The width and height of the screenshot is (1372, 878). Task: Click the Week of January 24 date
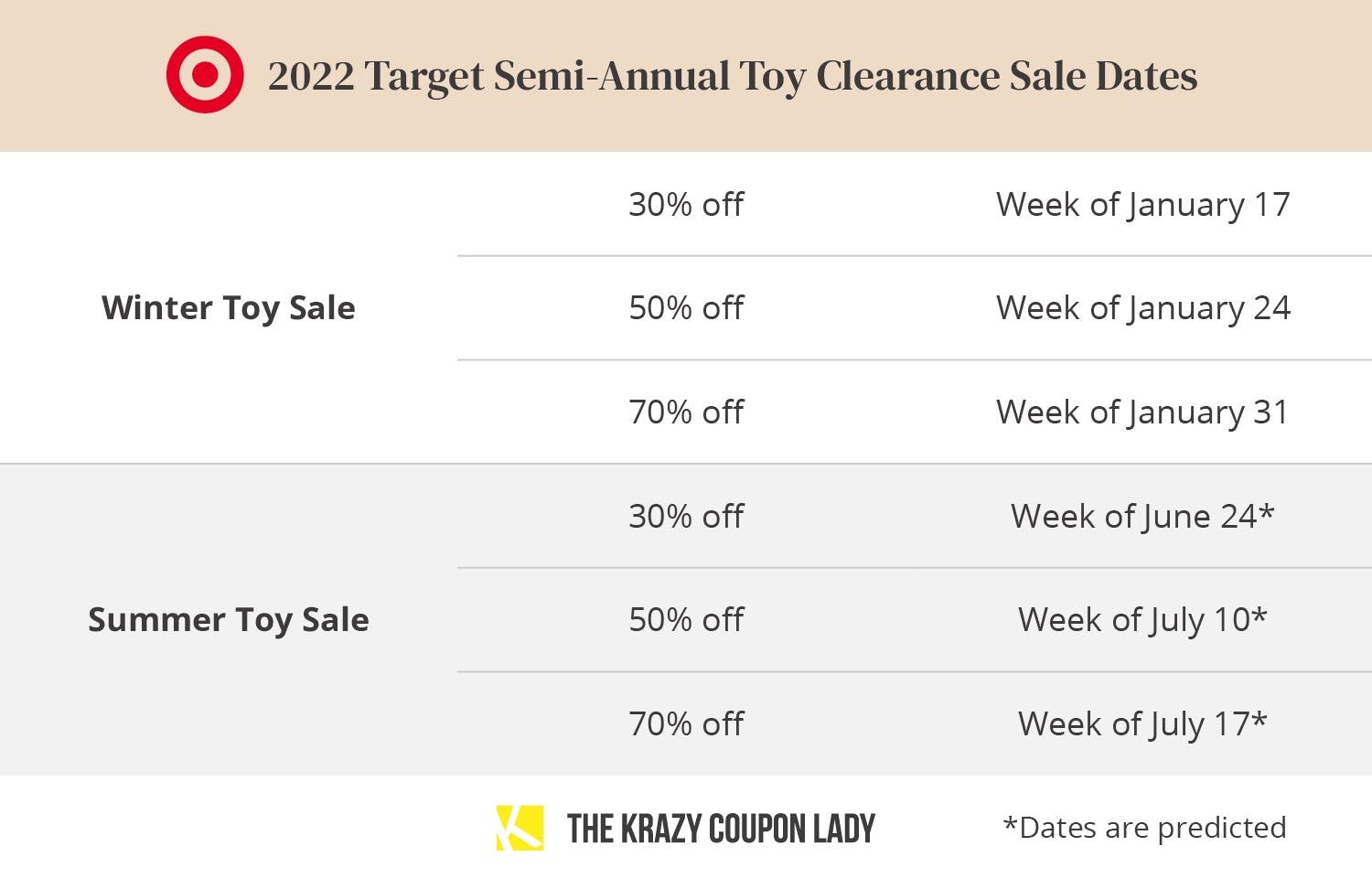1143,309
